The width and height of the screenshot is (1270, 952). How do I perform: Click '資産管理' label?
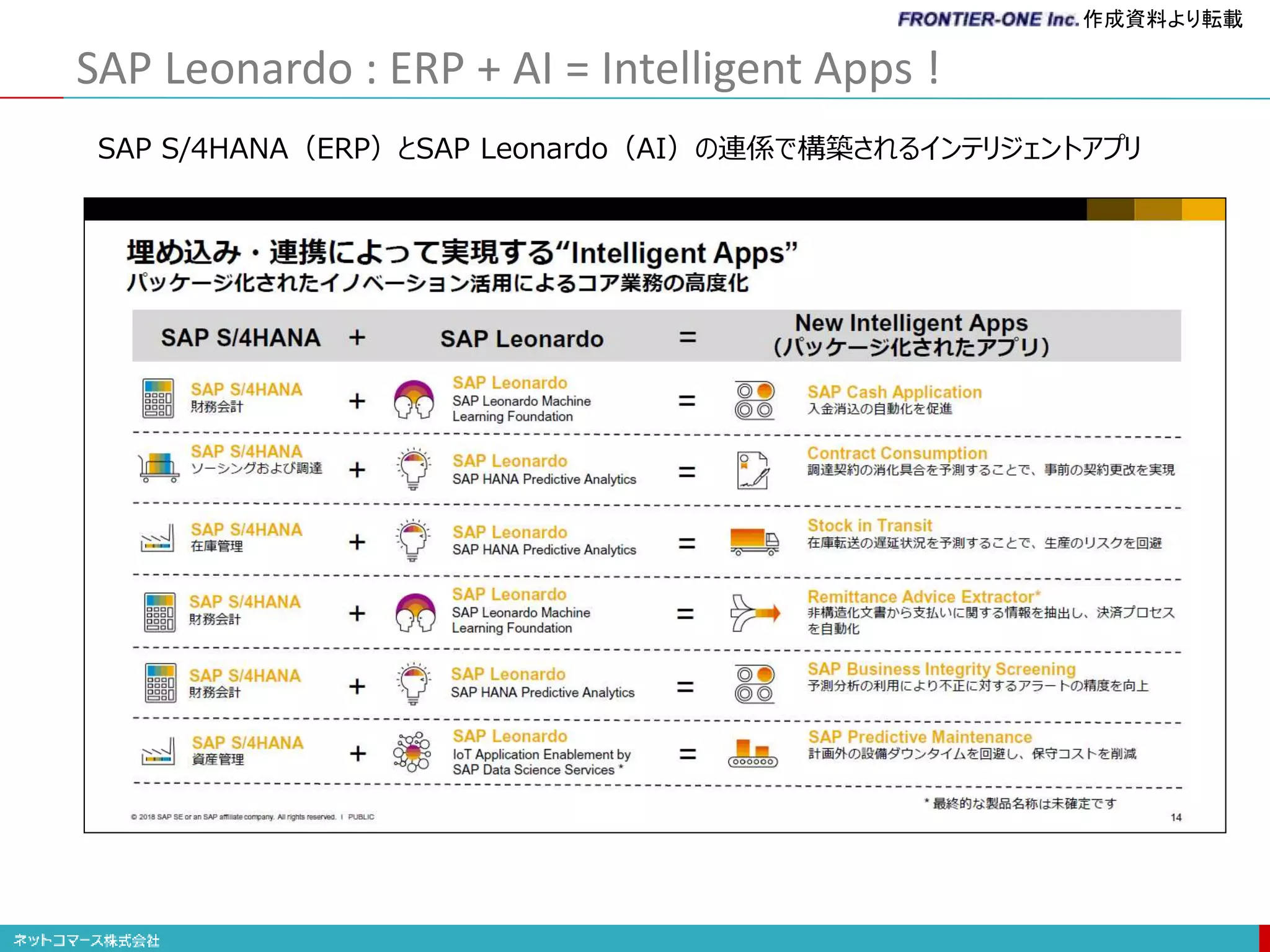tap(218, 759)
